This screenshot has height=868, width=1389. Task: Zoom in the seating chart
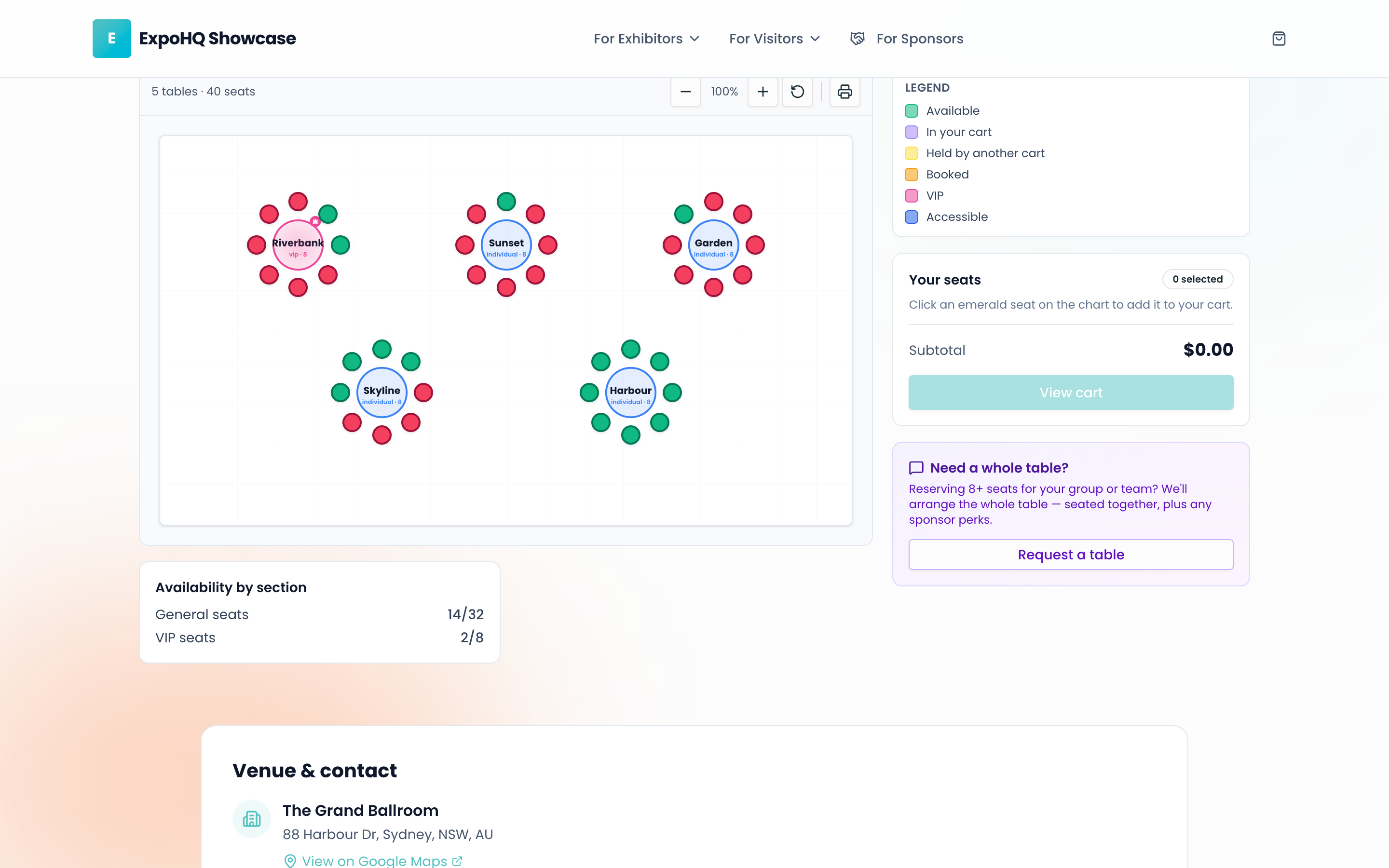pyautogui.click(x=763, y=92)
